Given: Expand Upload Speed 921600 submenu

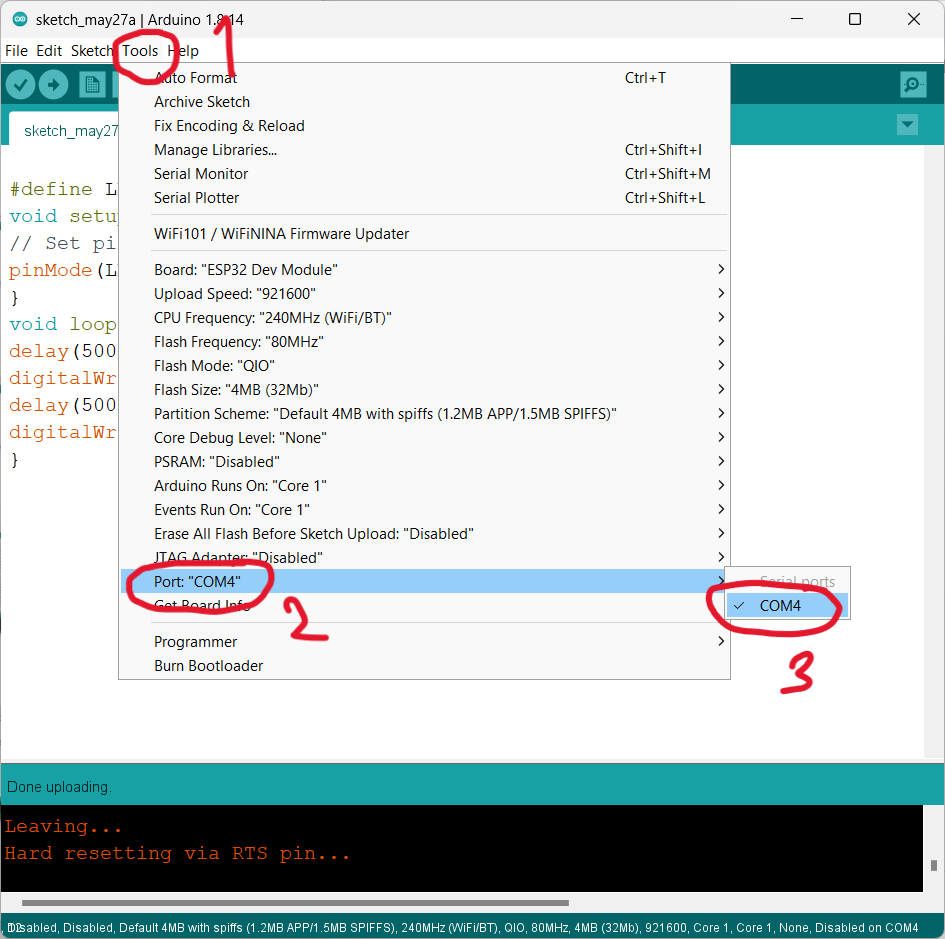Looking at the screenshot, I should tap(424, 294).
